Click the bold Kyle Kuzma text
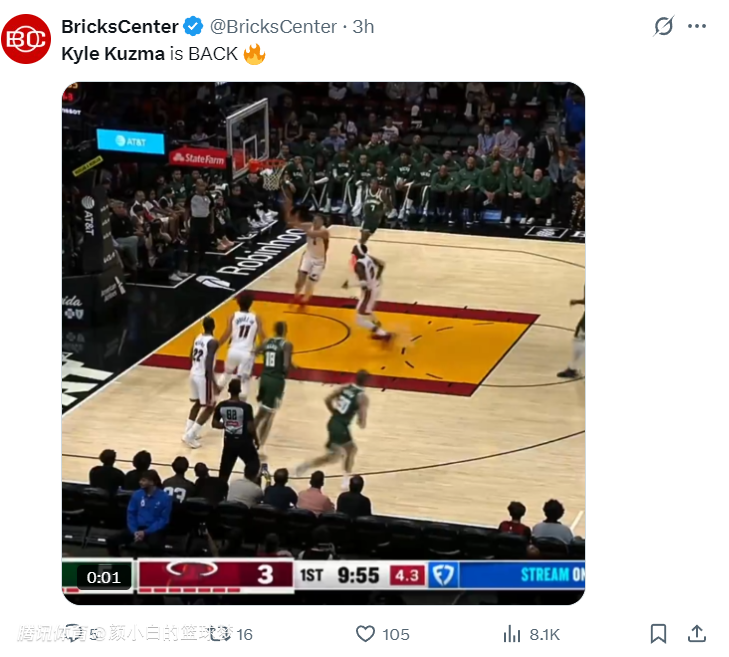Screen dimensions: 729x657 coord(112,54)
